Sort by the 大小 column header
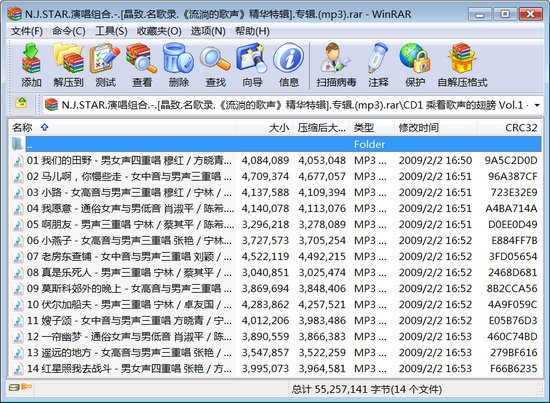Image resolution: width=550 pixels, height=403 pixels. click(264, 128)
